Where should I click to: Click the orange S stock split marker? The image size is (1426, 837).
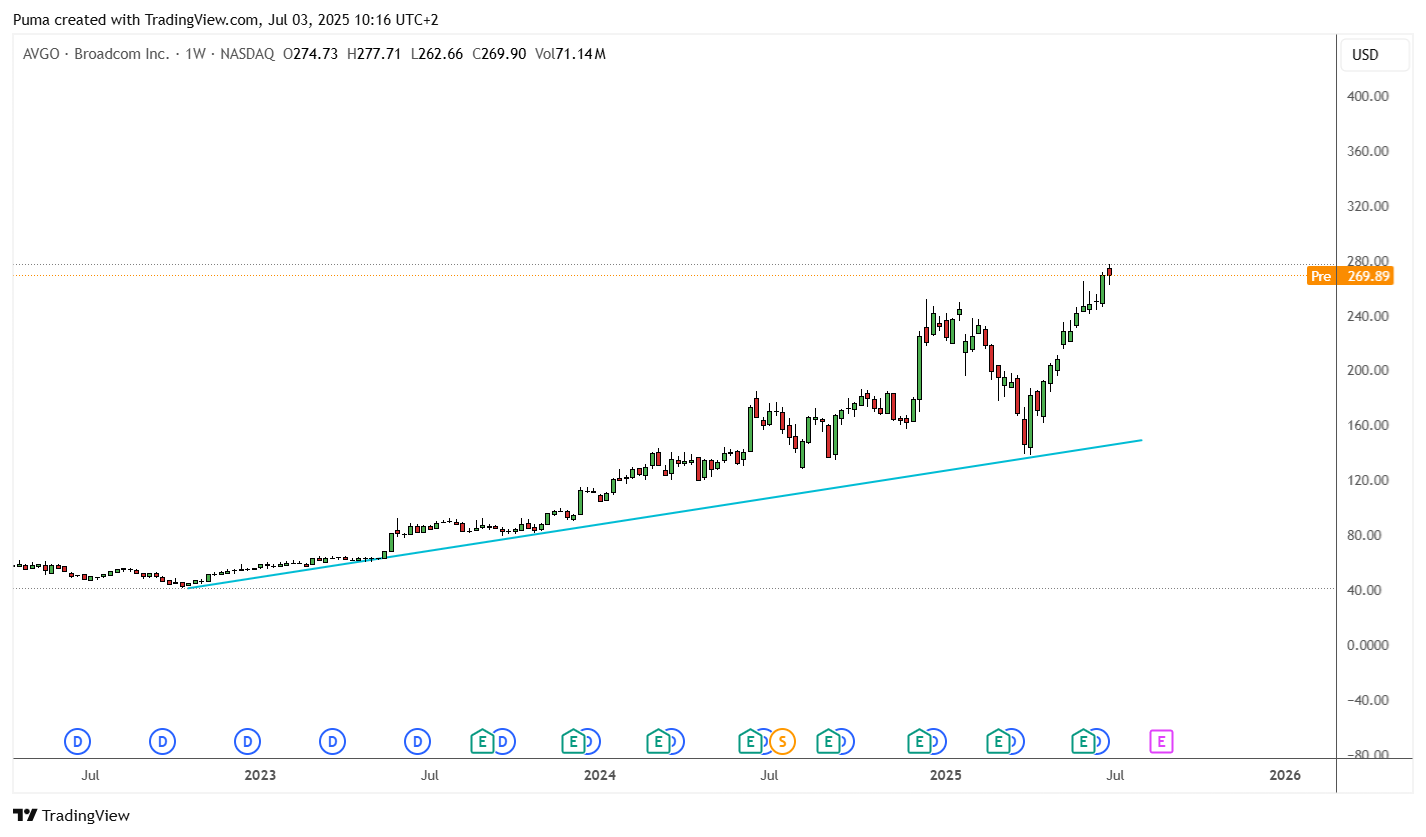783,742
